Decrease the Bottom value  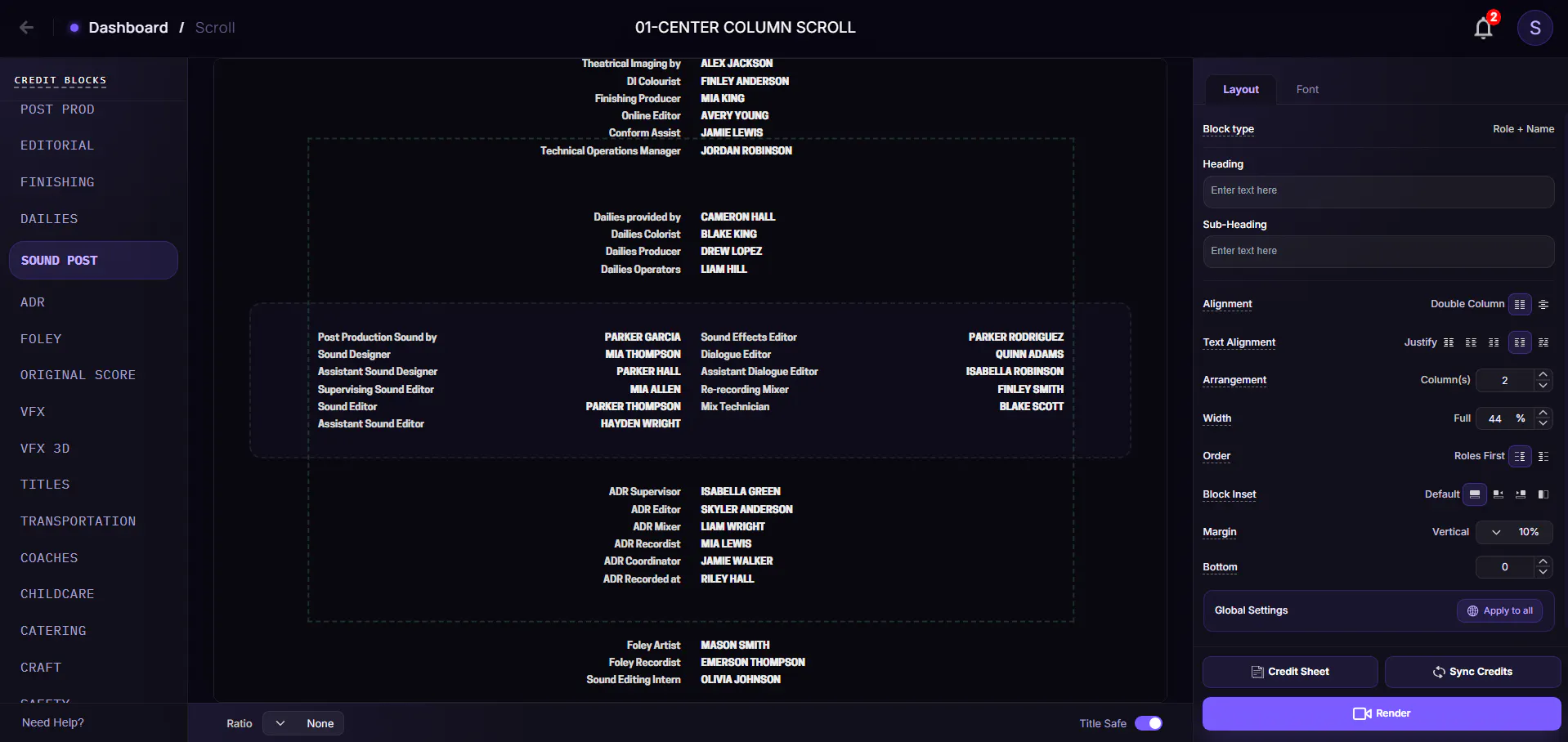click(1543, 572)
